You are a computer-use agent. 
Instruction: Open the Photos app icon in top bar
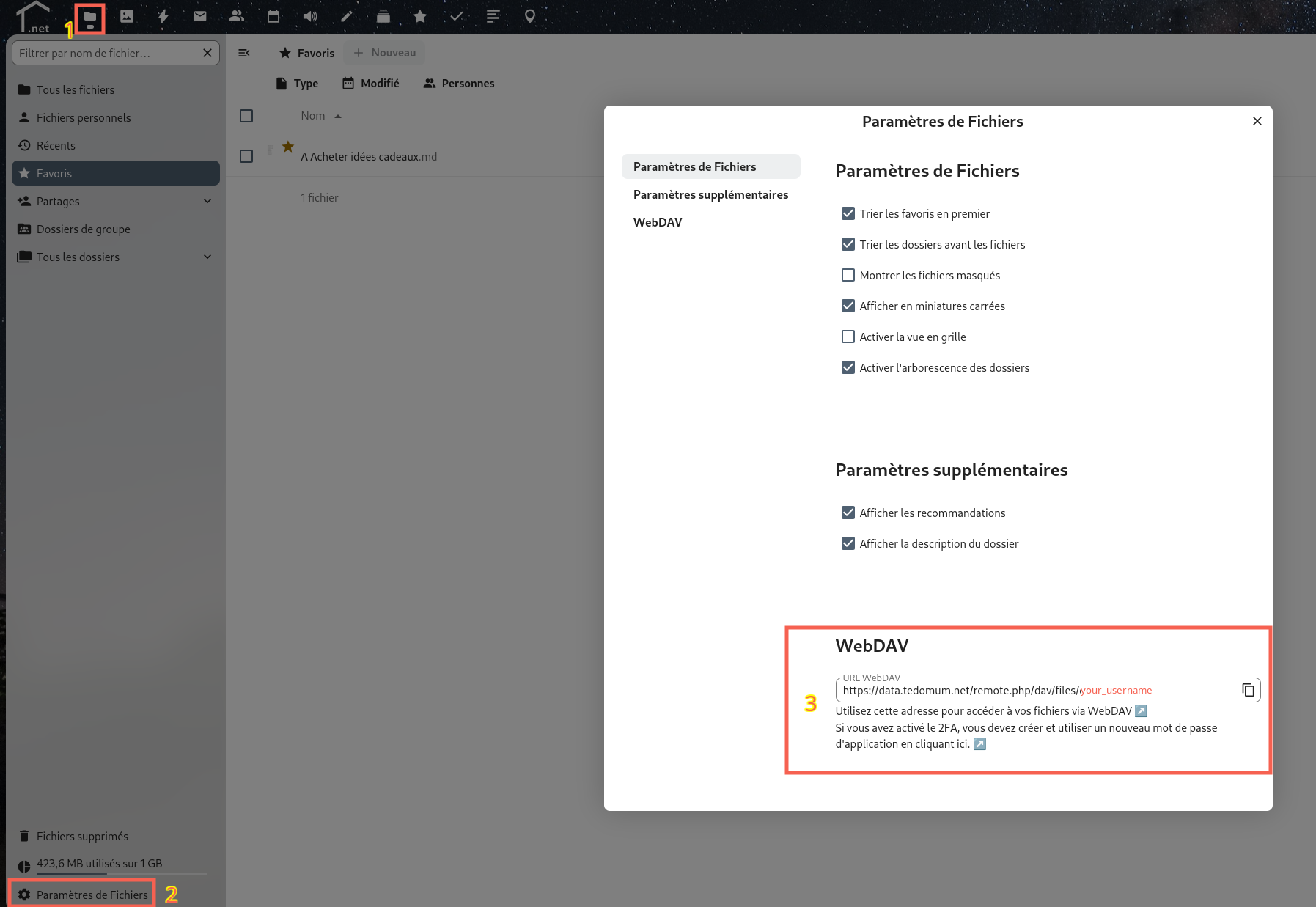[x=127, y=16]
